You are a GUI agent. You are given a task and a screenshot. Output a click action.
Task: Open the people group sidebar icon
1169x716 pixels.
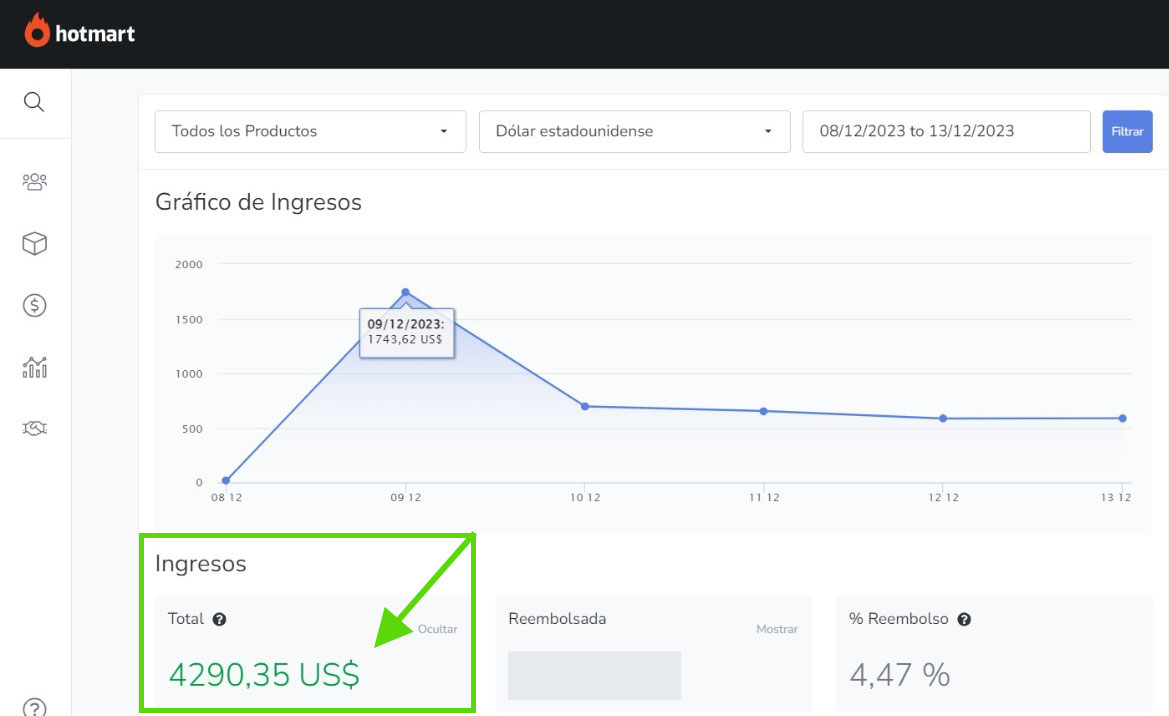coord(34,182)
